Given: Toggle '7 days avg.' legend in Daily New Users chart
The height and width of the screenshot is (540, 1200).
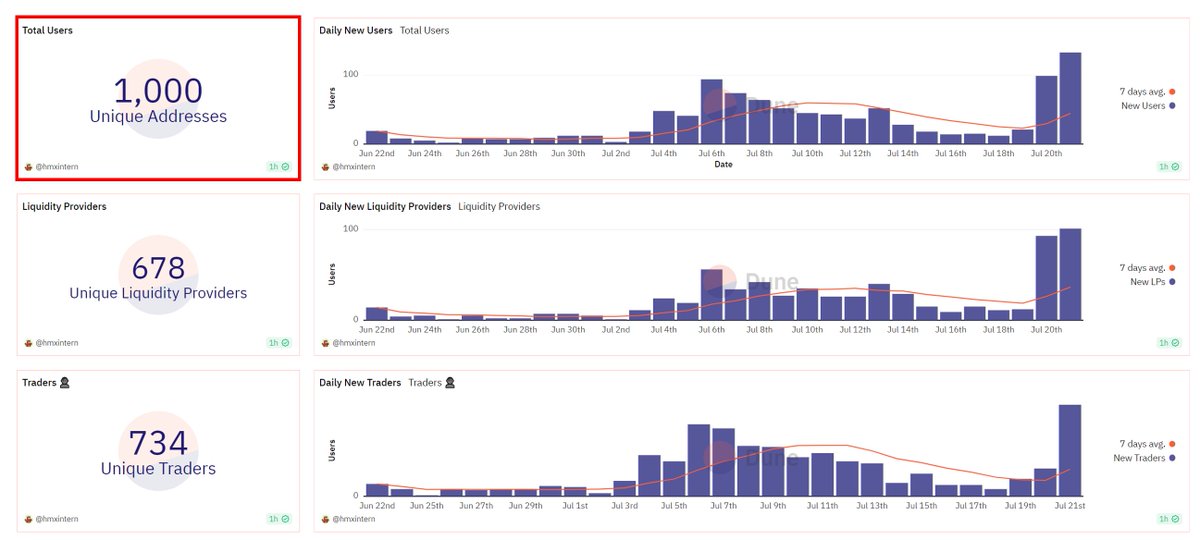Looking at the screenshot, I should point(1147,92).
